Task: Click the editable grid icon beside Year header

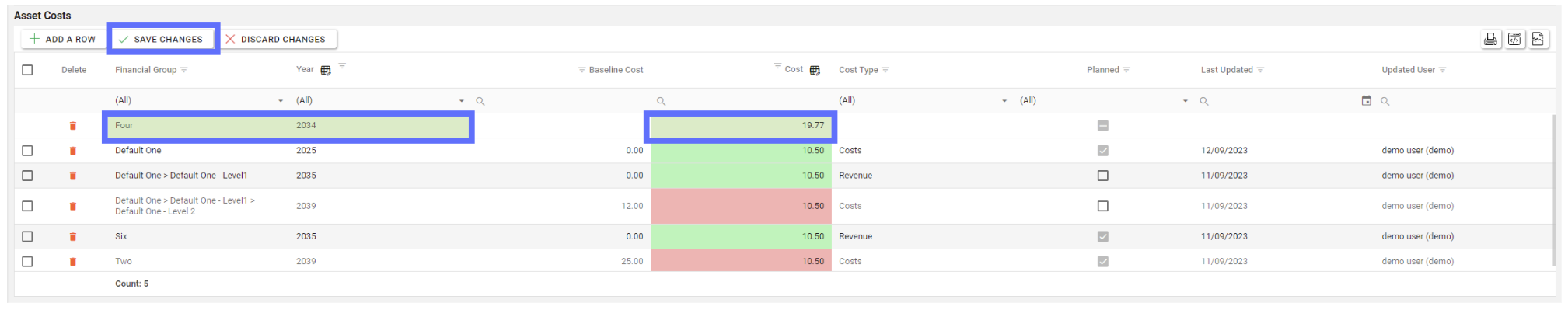Action: (326, 70)
